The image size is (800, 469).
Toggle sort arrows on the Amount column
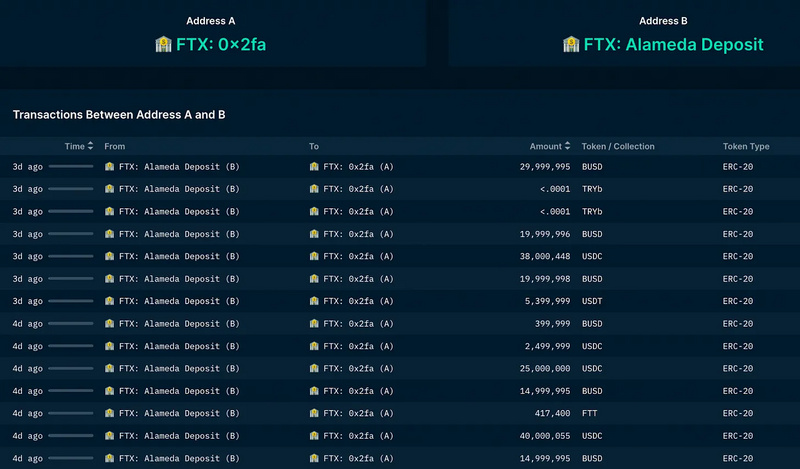(568, 146)
